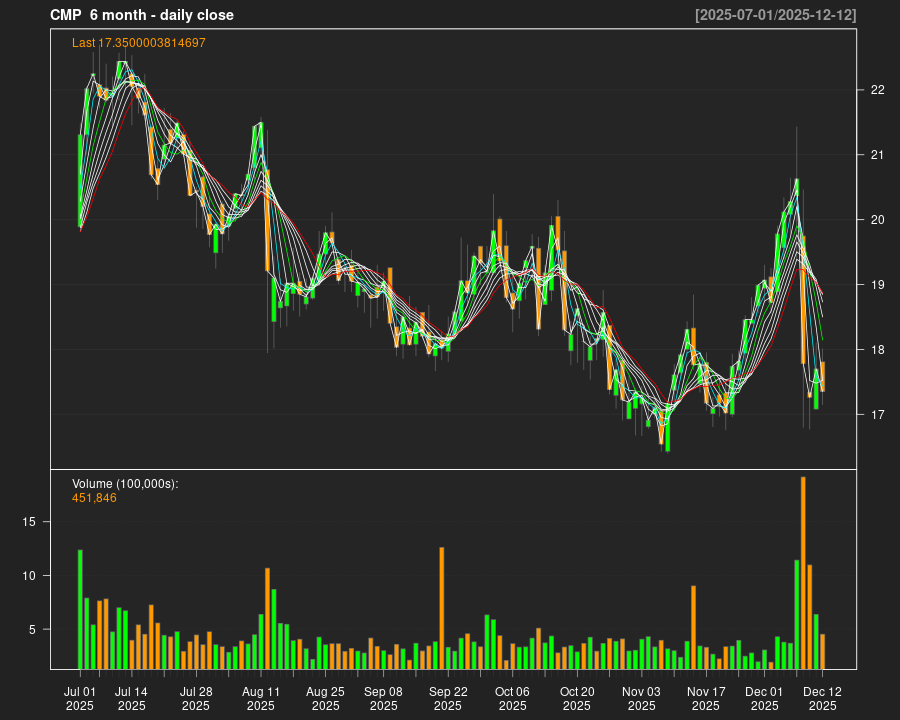The height and width of the screenshot is (720, 900).
Task: Click the 'Oct 06 2025' date axis label
Action: (512, 698)
